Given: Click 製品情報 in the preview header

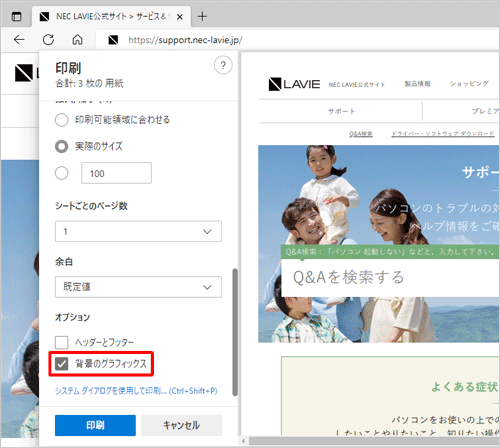Looking at the screenshot, I should coord(417,84).
